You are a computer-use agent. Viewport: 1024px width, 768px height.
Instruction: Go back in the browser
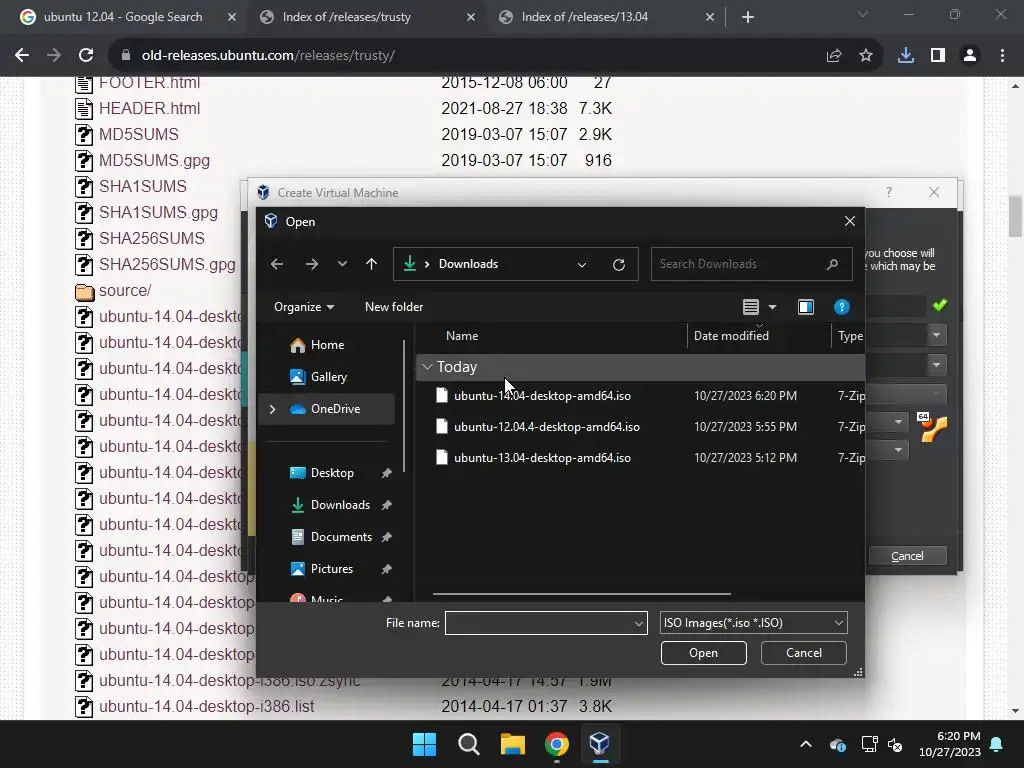pos(22,56)
